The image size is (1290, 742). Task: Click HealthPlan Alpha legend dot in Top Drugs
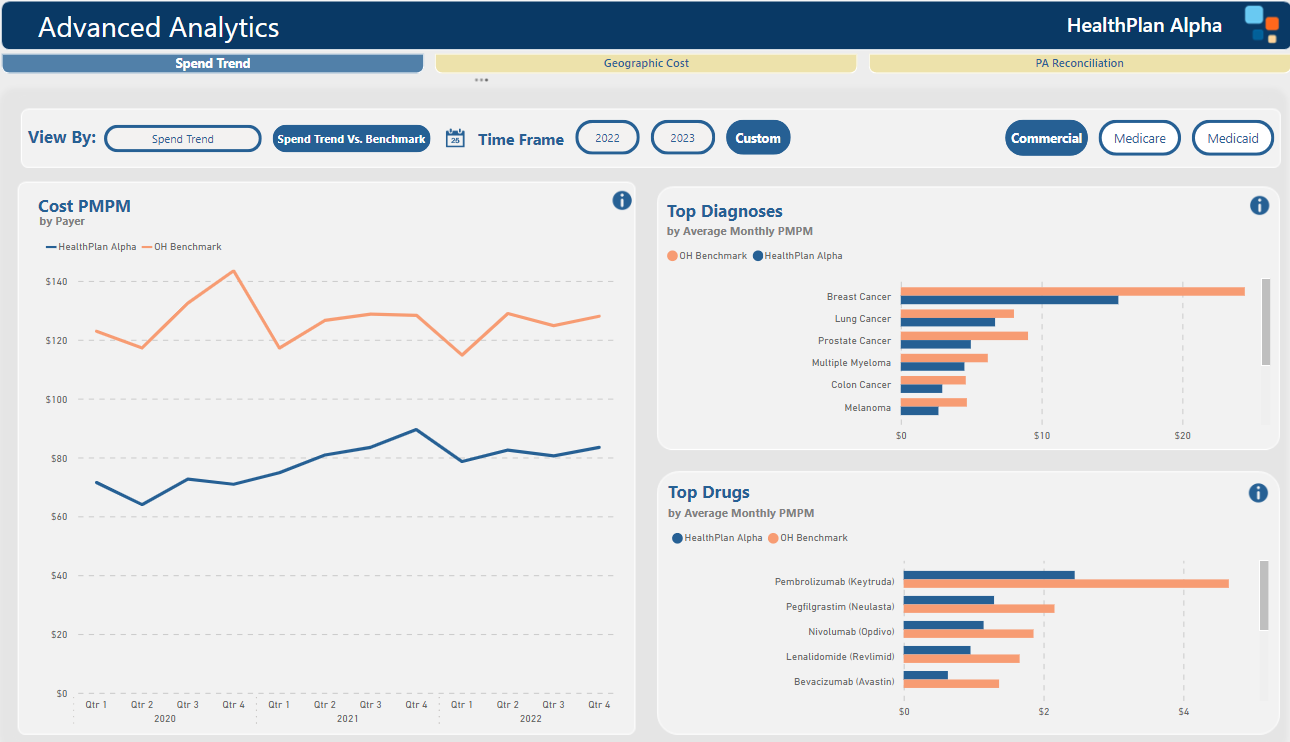[677, 538]
